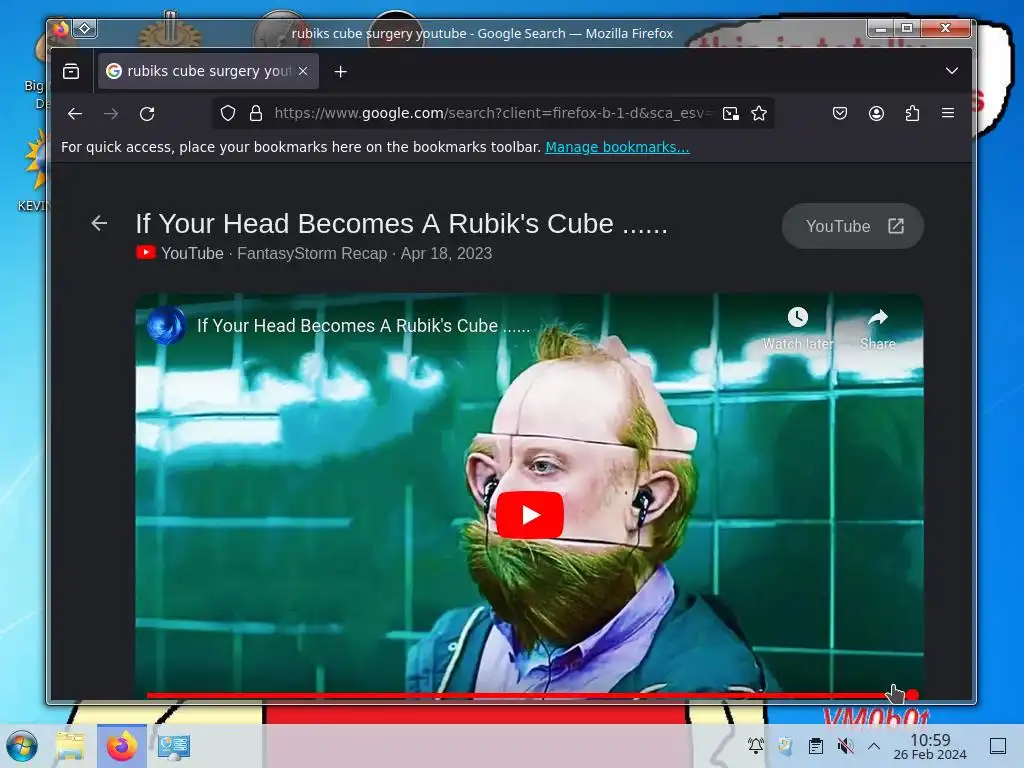Image resolution: width=1024 pixels, height=768 pixels.
Task: Bookmark this page with the star
Action: click(759, 114)
